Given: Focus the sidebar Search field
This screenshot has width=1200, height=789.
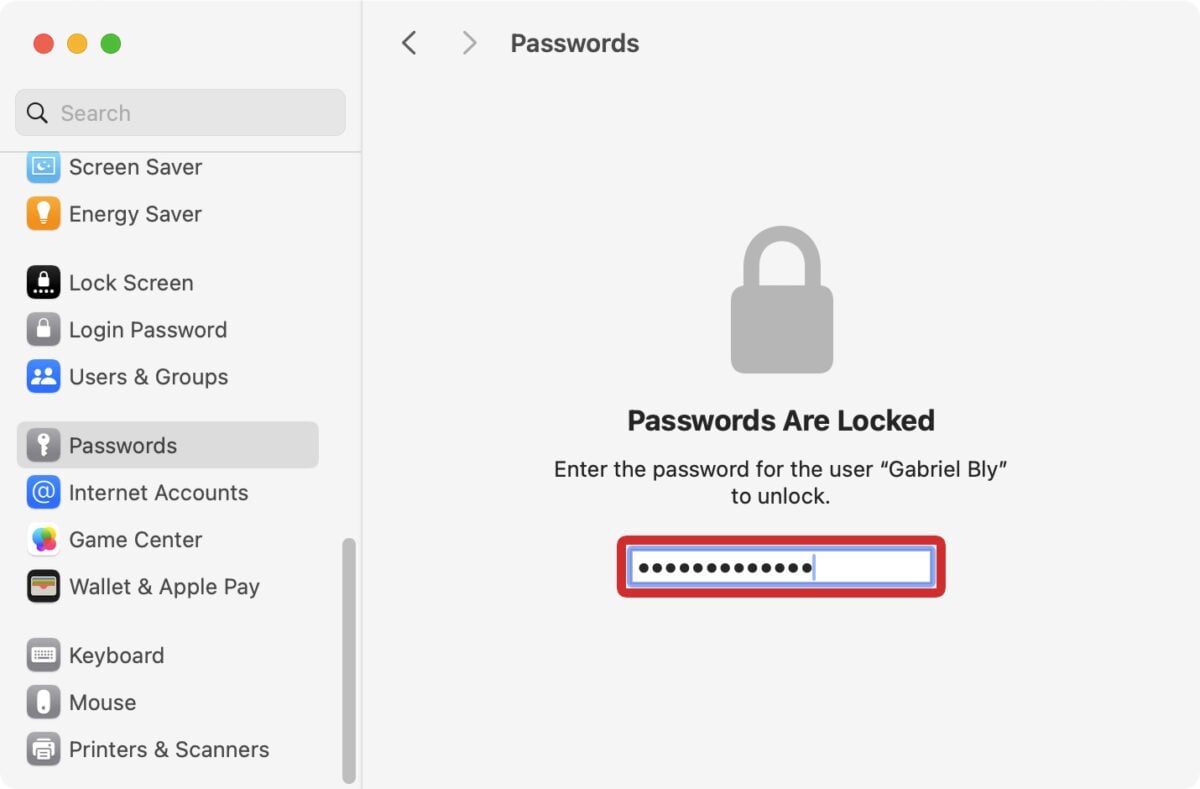Looking at the screenshot, I should pos(190,113).
